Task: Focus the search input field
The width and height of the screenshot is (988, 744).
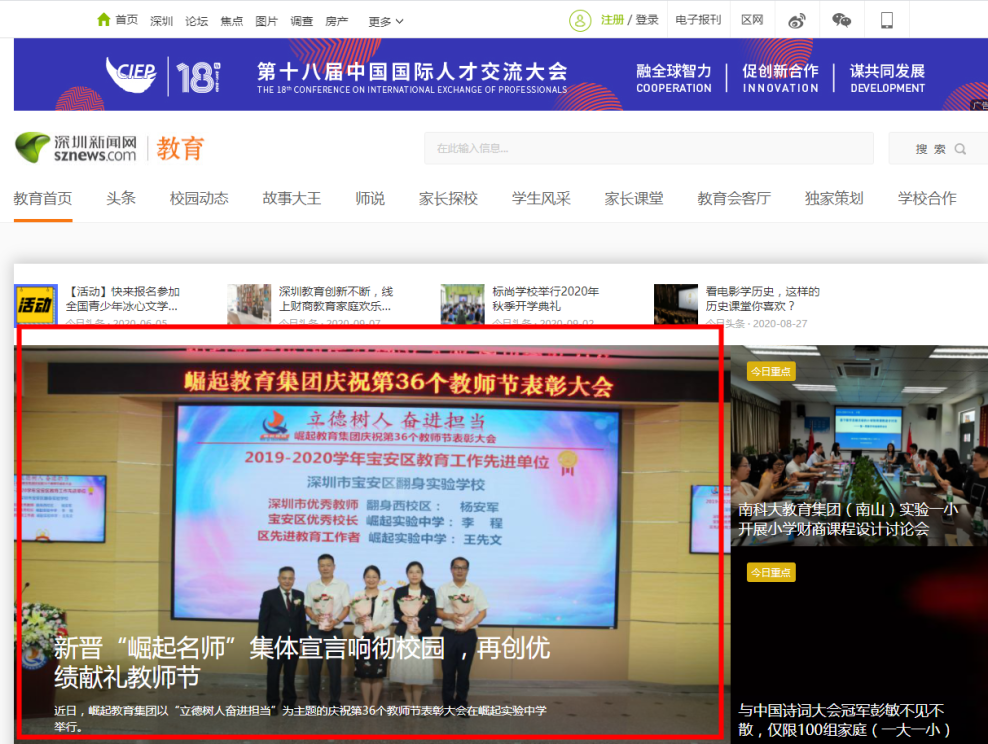Action: 650,149
